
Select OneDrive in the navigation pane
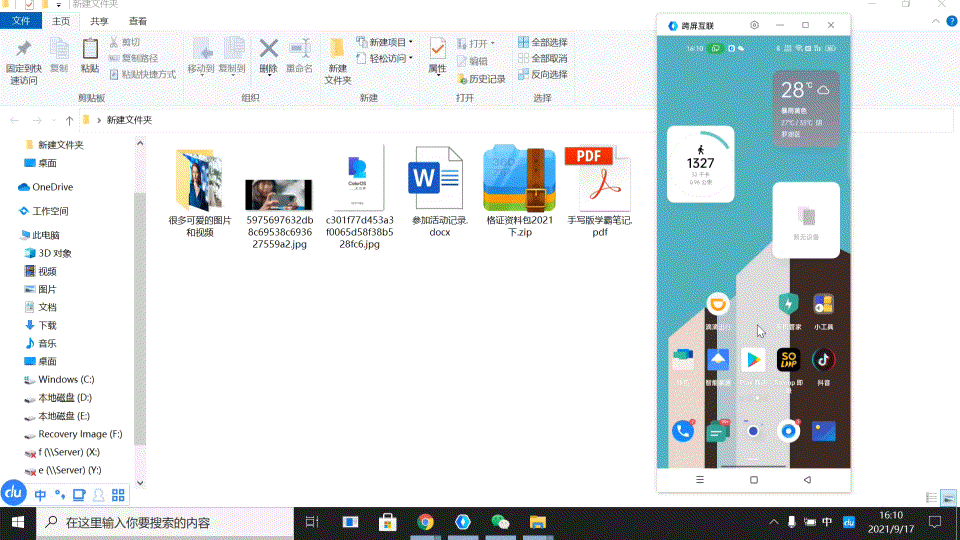click(x=46, y=187)
